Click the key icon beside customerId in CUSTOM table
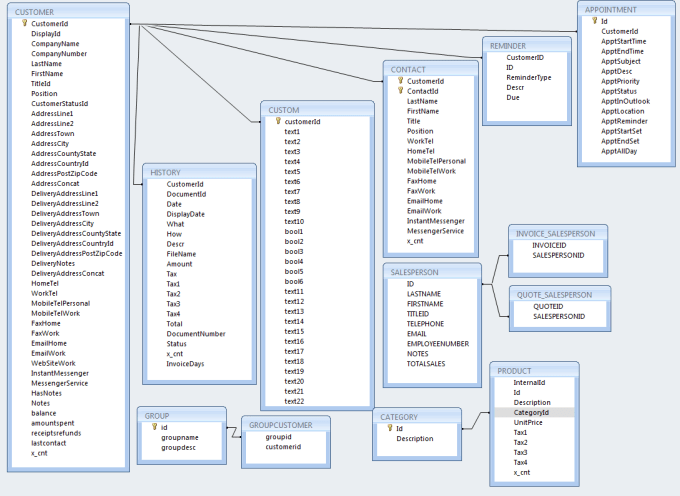 pos(278,121)
